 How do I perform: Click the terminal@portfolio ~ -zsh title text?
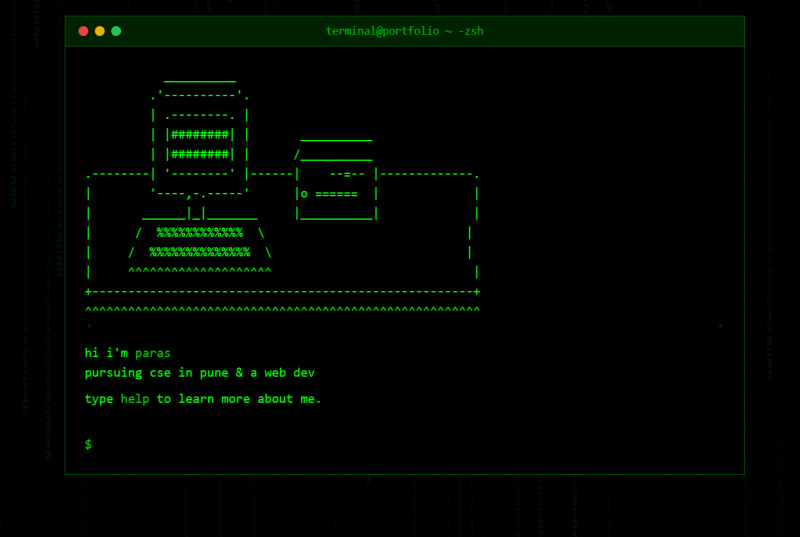404,31
